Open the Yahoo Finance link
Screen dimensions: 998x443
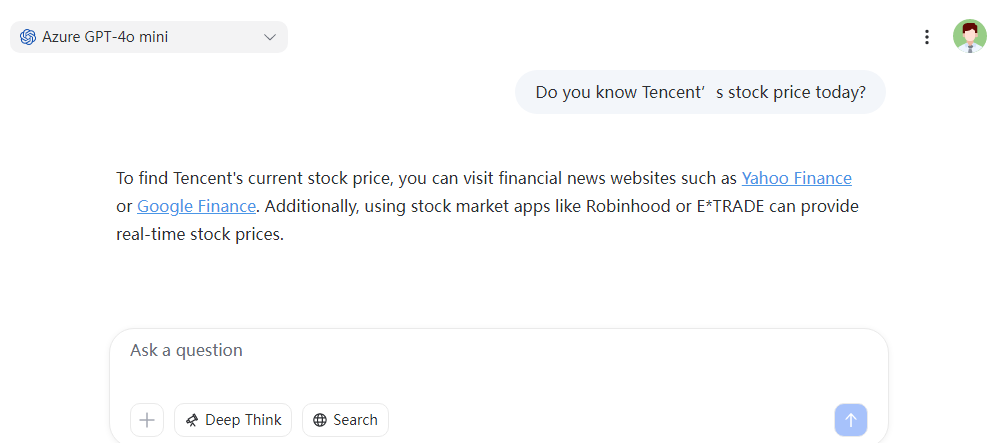click(x=797, y=178)
